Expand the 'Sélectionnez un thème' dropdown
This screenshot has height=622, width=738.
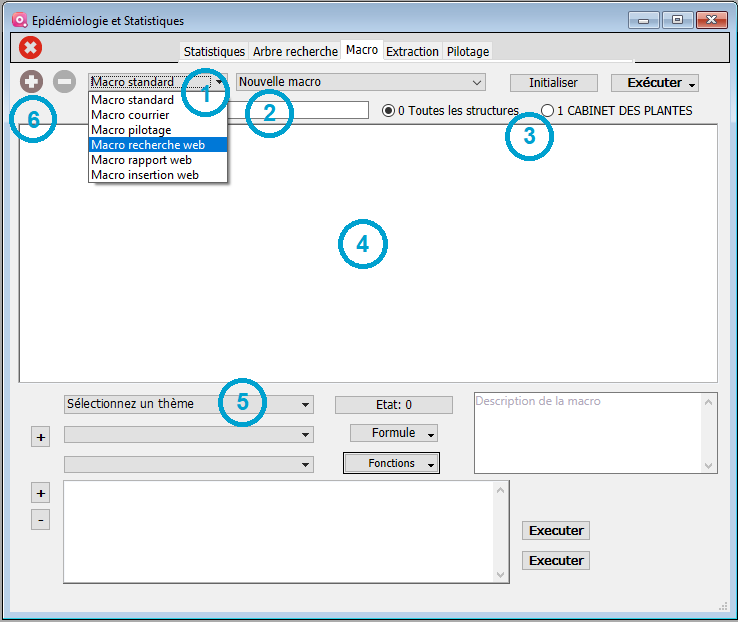click(188, 404)
